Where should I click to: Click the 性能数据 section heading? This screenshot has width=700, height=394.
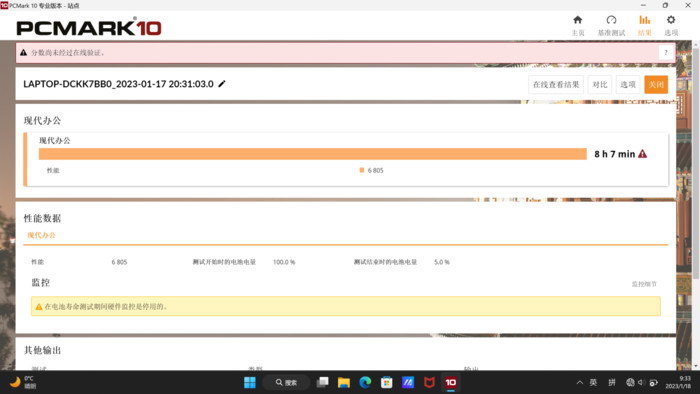point(42,218)
